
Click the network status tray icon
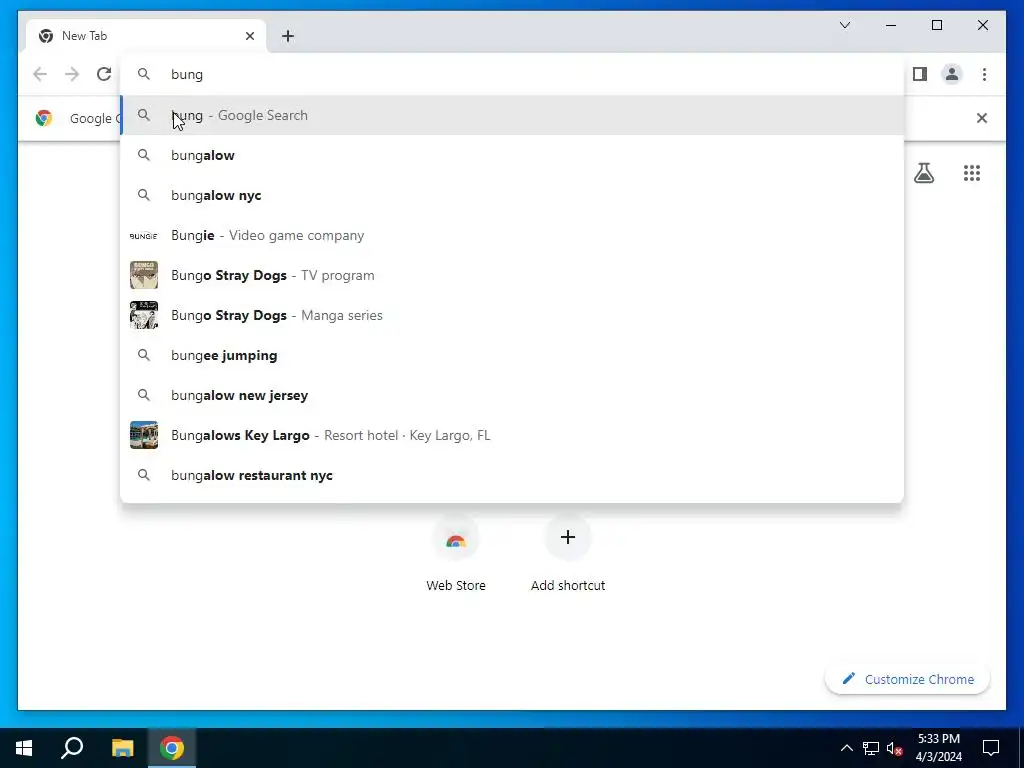pyautogui.click(x=871, y=748)
